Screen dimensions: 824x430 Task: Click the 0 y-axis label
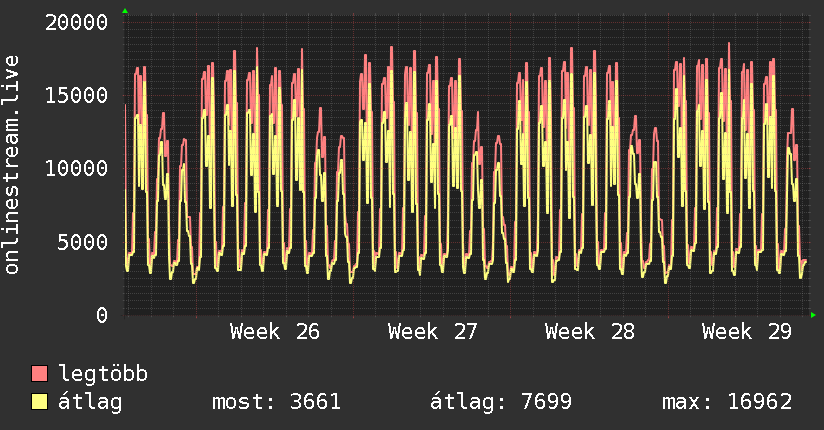102,315
